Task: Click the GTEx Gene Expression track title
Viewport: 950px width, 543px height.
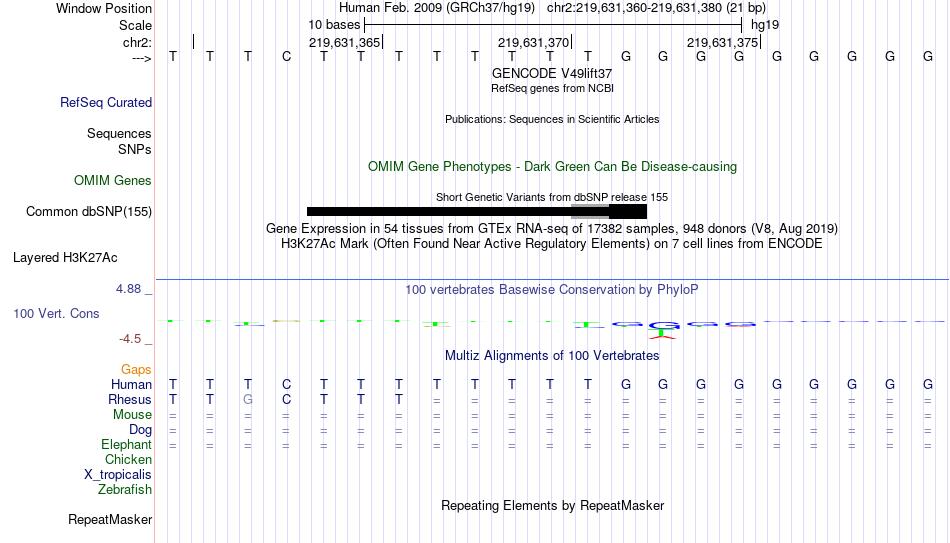Action: pos(552,228)
